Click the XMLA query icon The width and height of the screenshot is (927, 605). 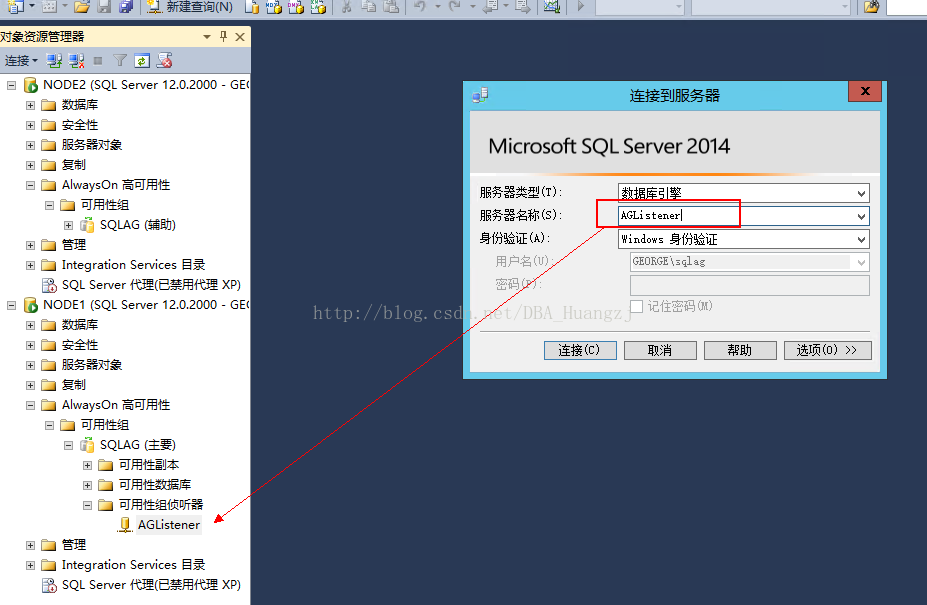[x=318, y=7]
